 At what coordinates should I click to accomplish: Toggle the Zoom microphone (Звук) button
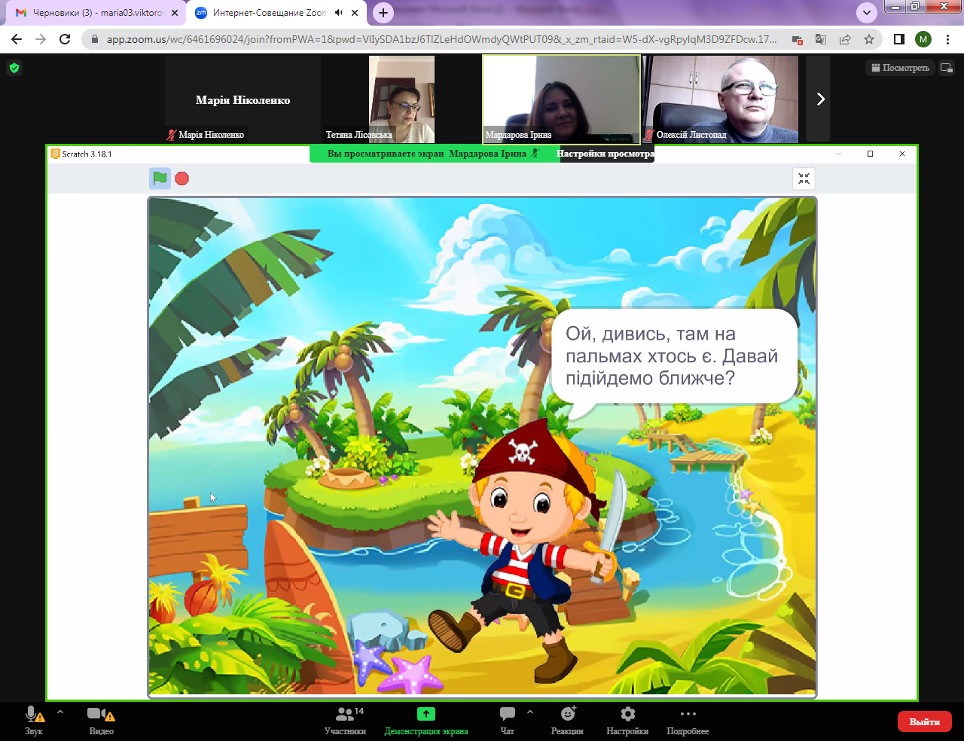[34, 721]
